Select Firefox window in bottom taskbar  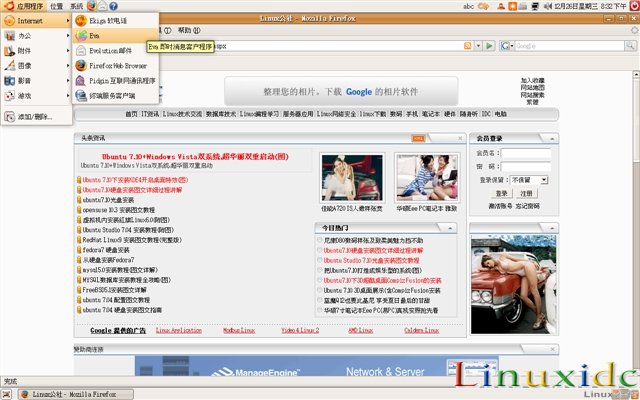[x=76, y=394]
